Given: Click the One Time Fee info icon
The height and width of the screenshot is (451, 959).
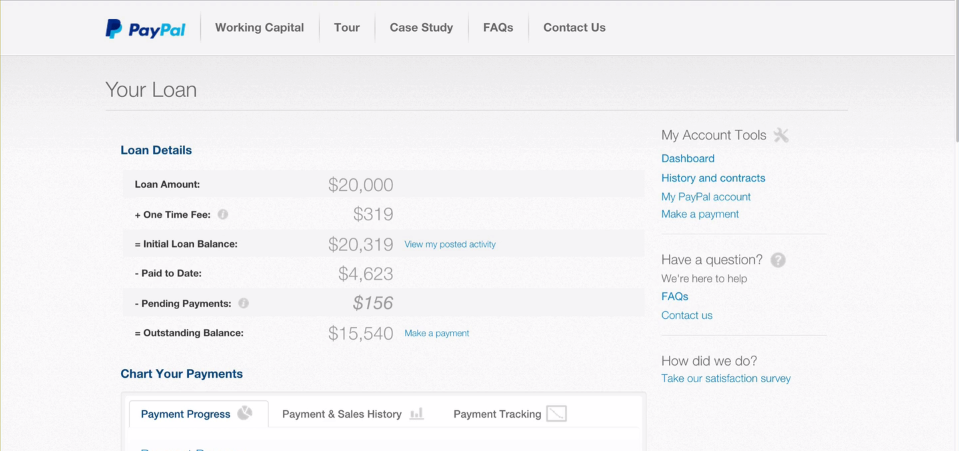Looking at the screenshot, I should [223, 215].
